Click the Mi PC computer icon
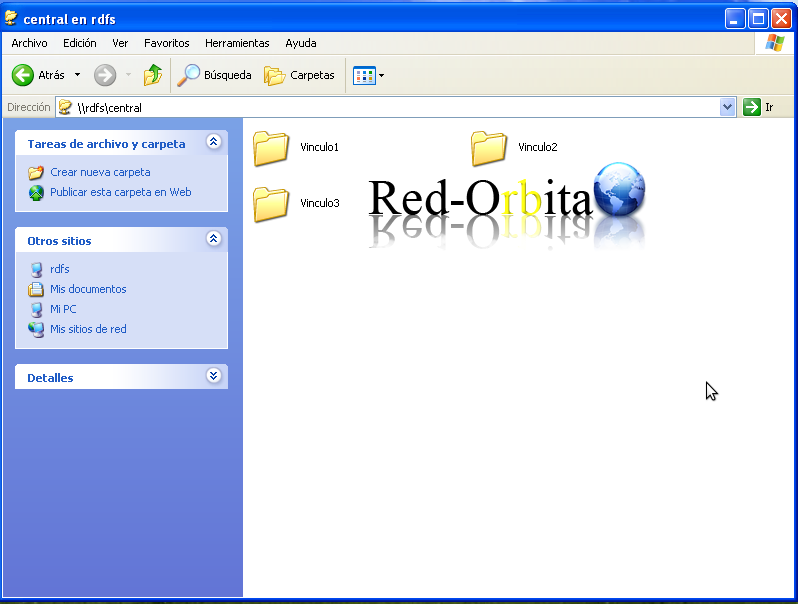 36,309
